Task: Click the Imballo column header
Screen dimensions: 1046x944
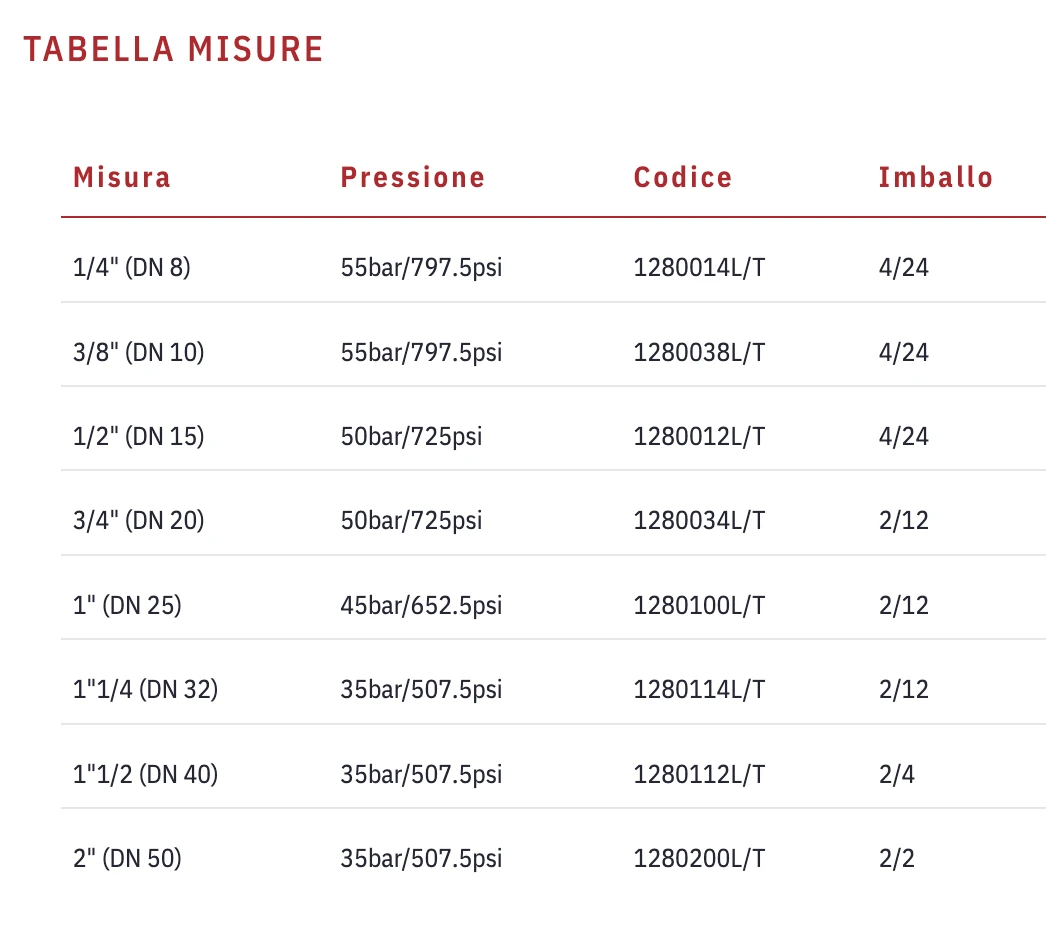Action: 936,178
